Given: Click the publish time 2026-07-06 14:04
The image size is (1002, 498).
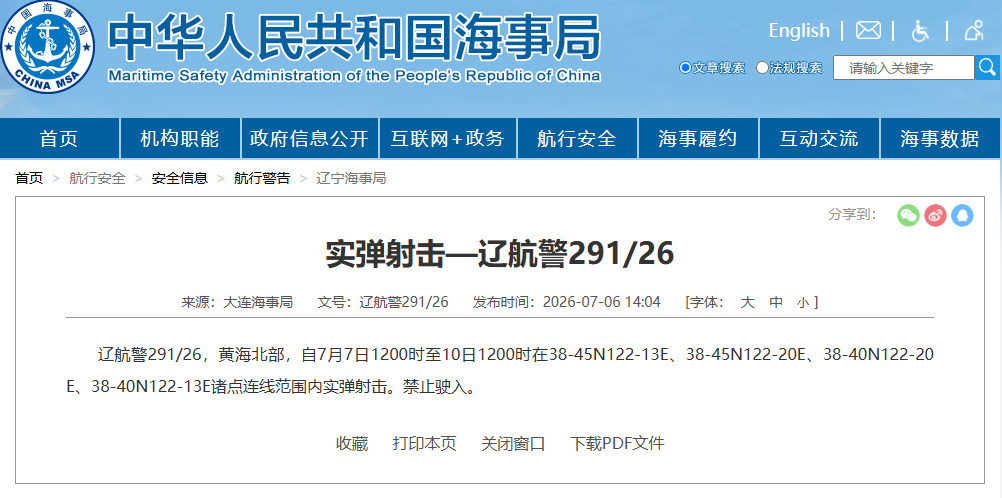Looking at the screenshot, I should [x=602, y=302].
